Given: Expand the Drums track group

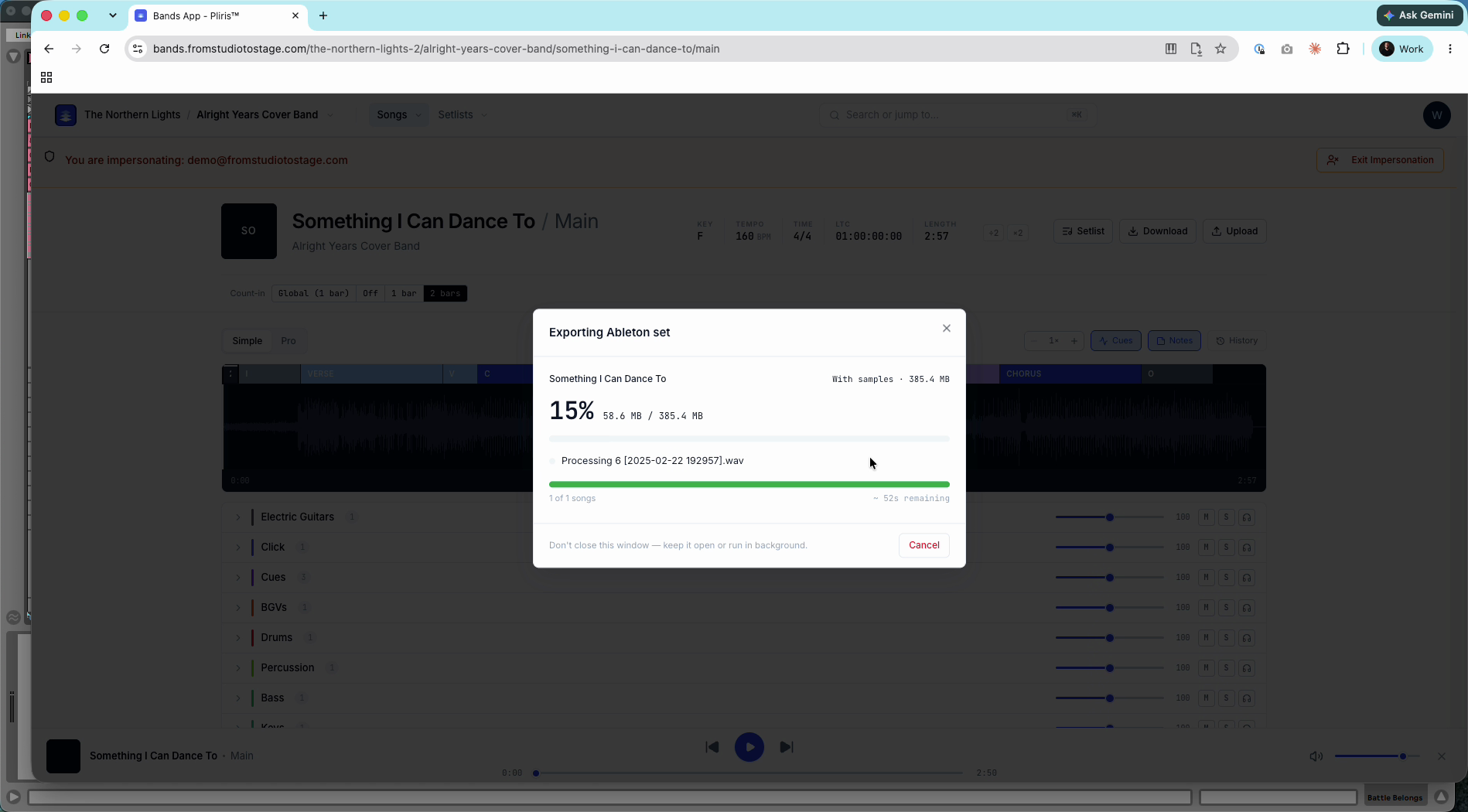Looking at the screenshot, I should pos(238,638).
